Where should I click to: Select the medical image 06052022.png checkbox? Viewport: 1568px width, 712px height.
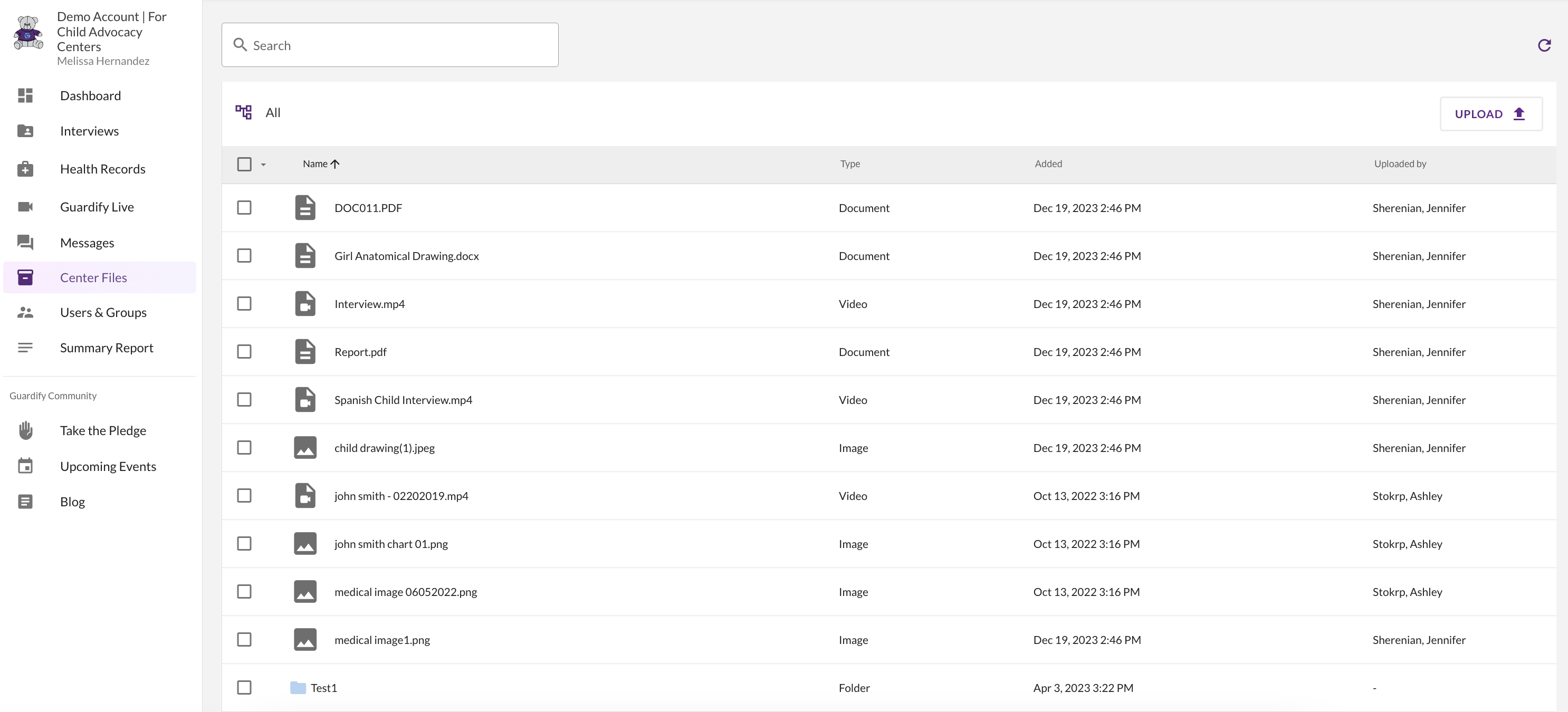click(x=244, y=592)
